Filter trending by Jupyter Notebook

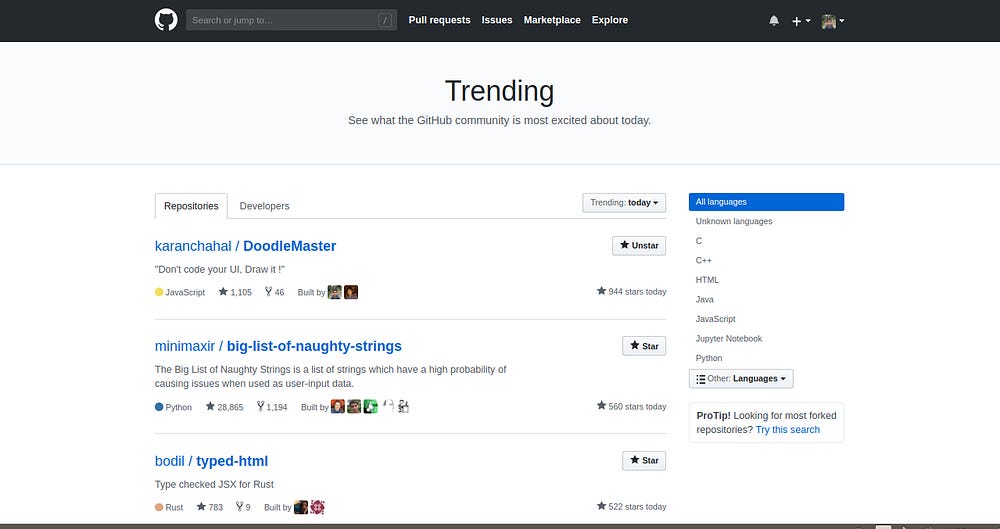click(x=729, y=339)
